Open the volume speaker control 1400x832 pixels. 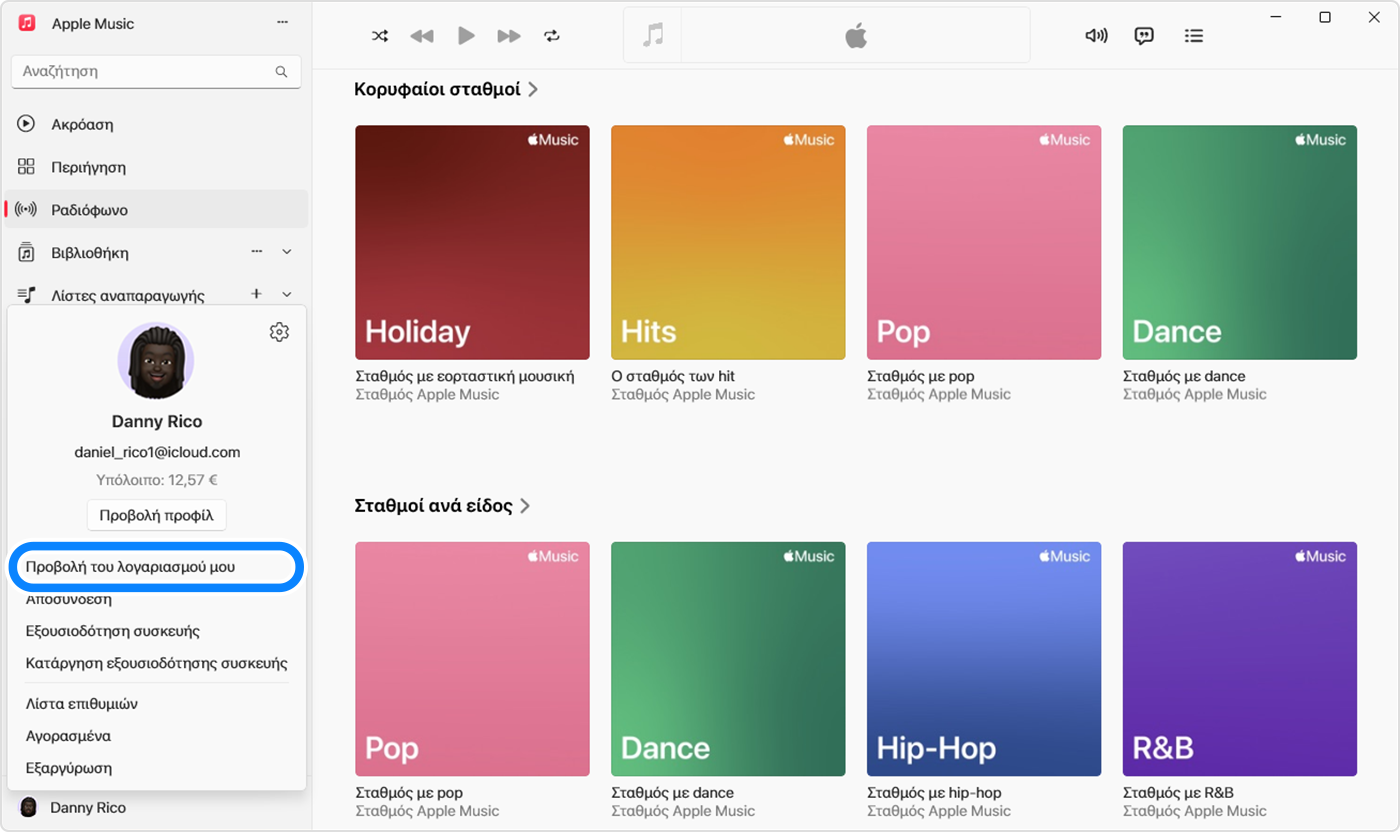pos(1097,36)
